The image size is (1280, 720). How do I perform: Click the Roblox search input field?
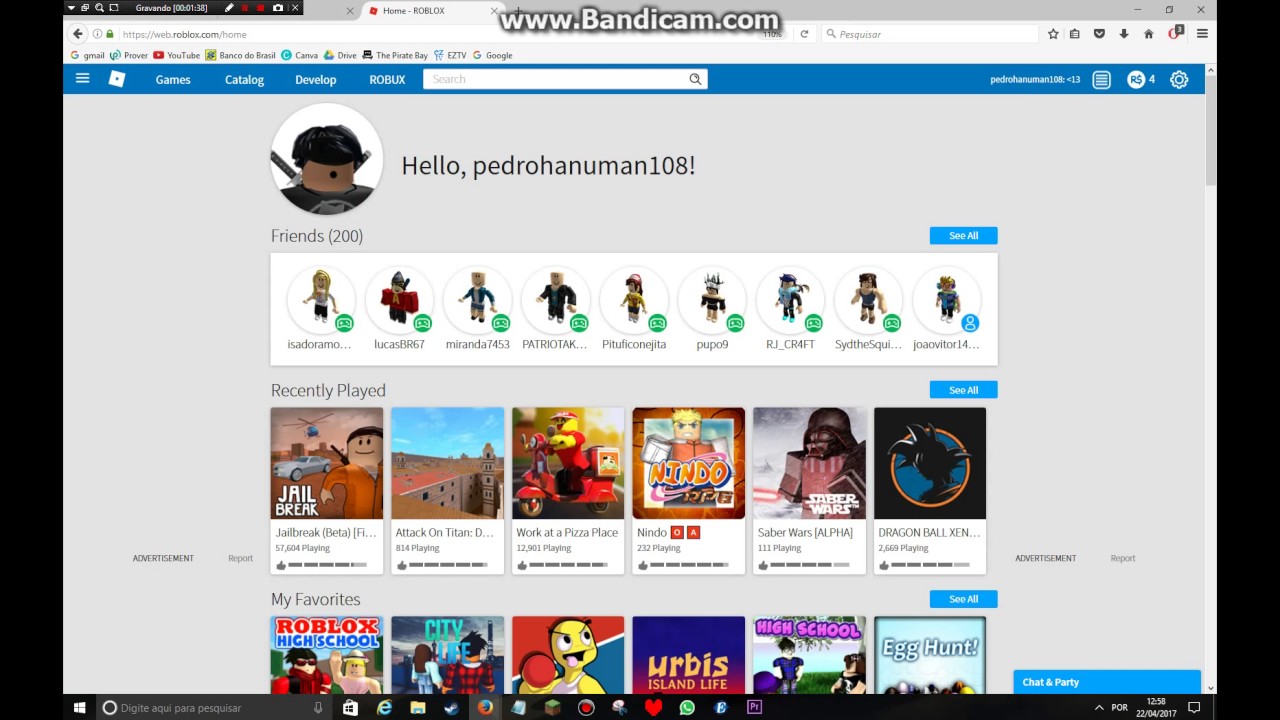(555, 79)
